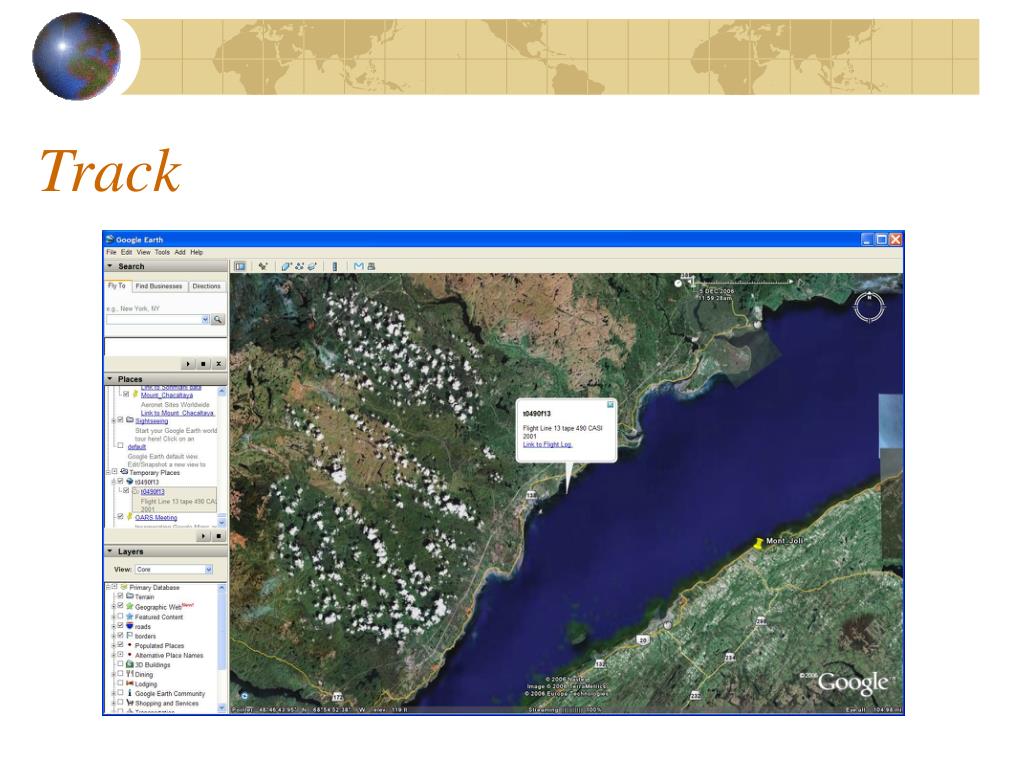The width and height of the screenshot is (1024, 768).
Task: Click the Lodging bed icon
Action: pos(129,684)
